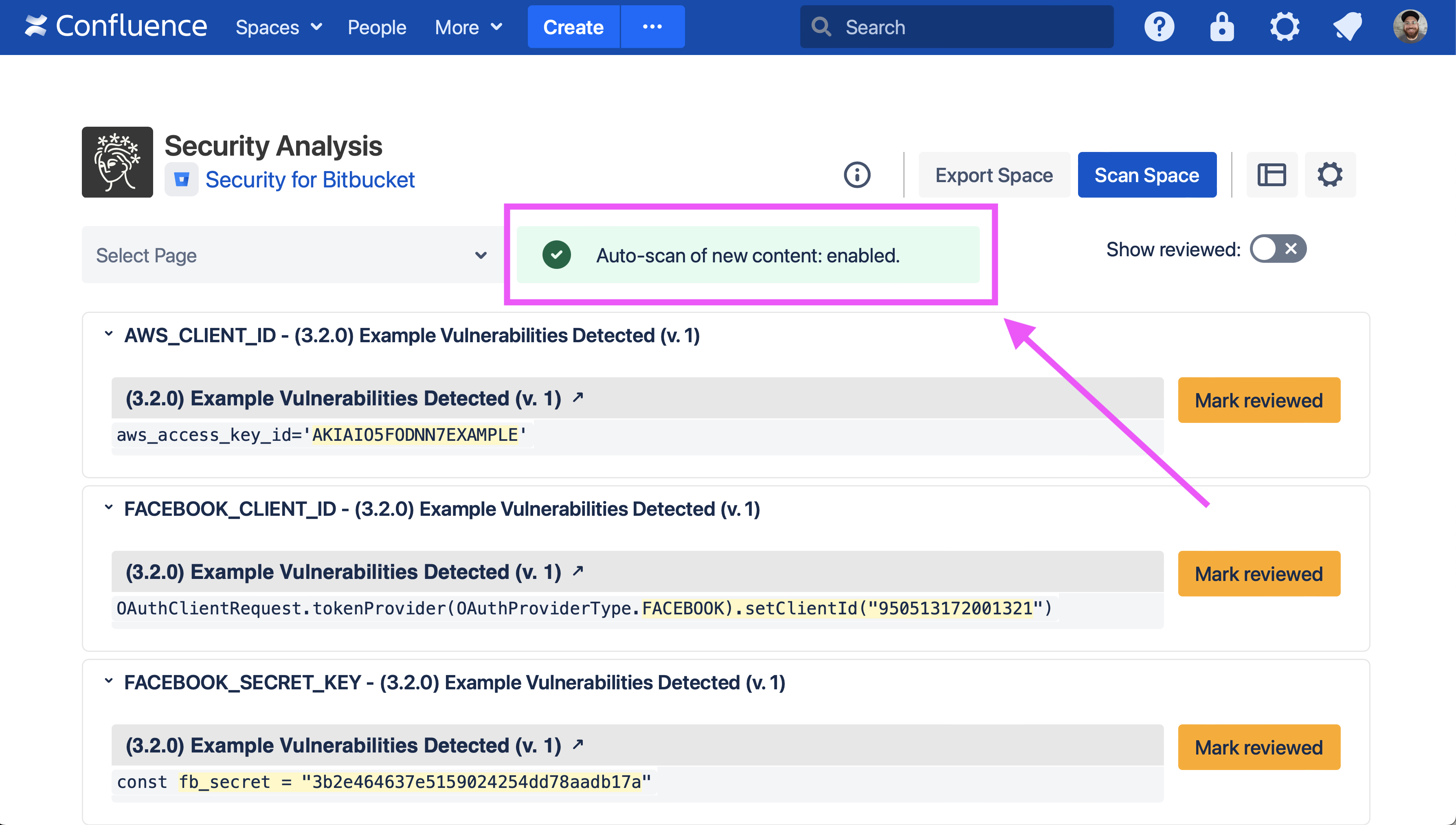Click the padlock icon in header

[1221, 26]
